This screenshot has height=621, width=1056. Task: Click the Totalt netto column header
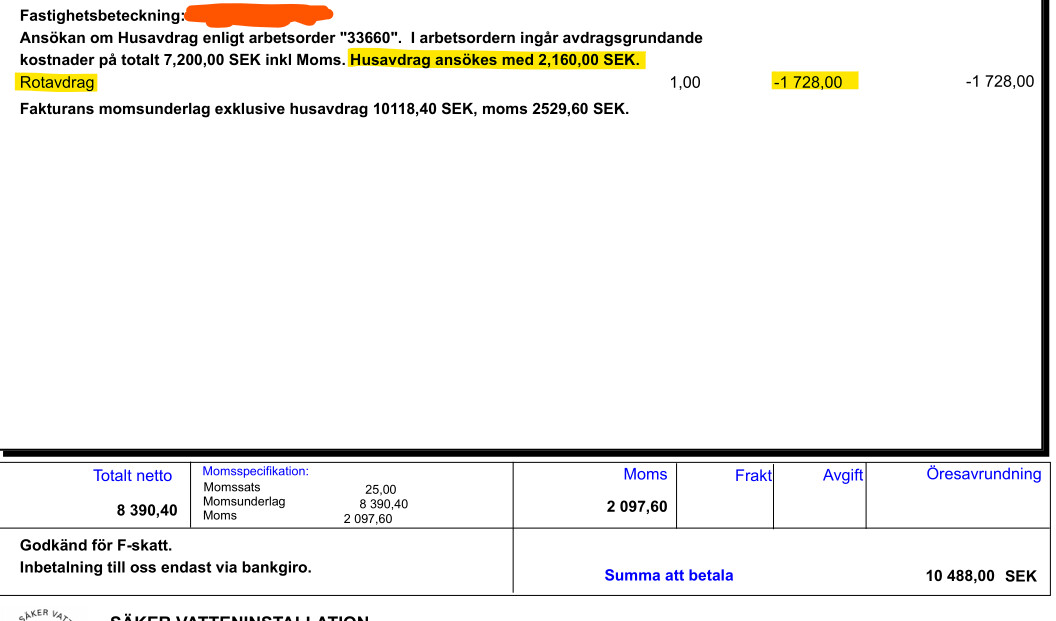pos(132,476)
